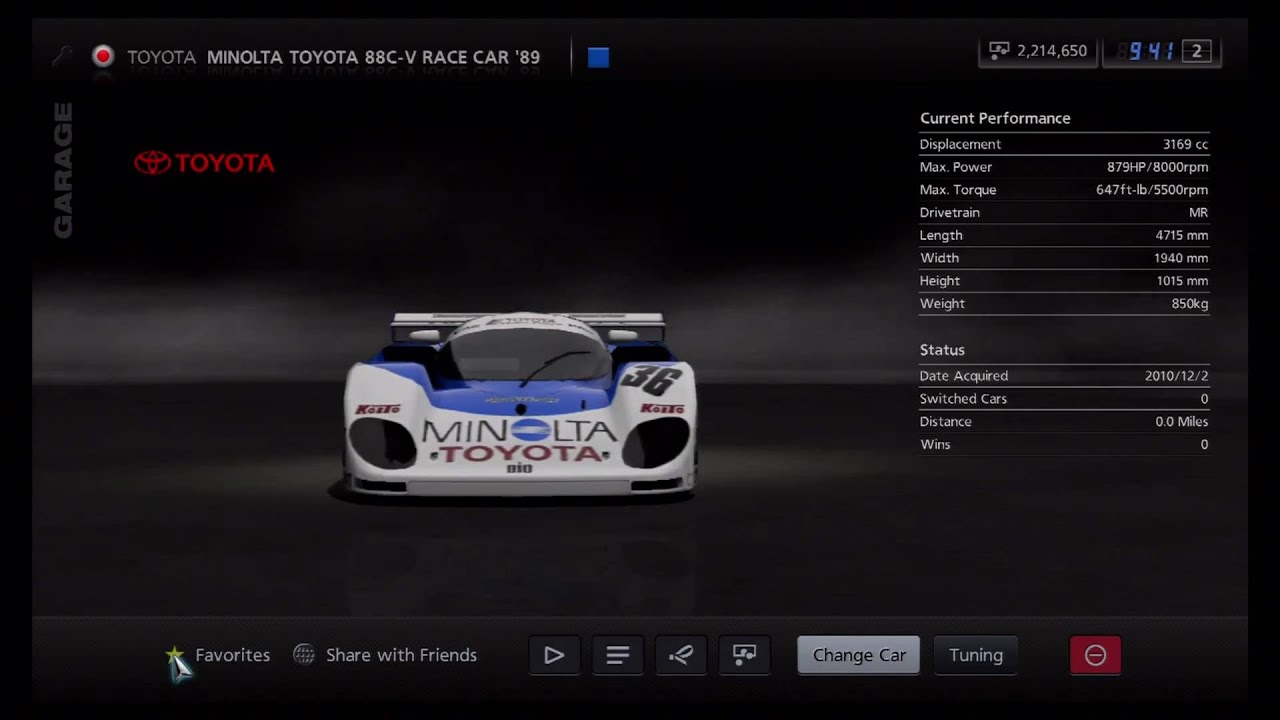Click the red remove car circle button
Image resolution: width=1280 pixels, height=720 pixels.
pos(1095,655)
